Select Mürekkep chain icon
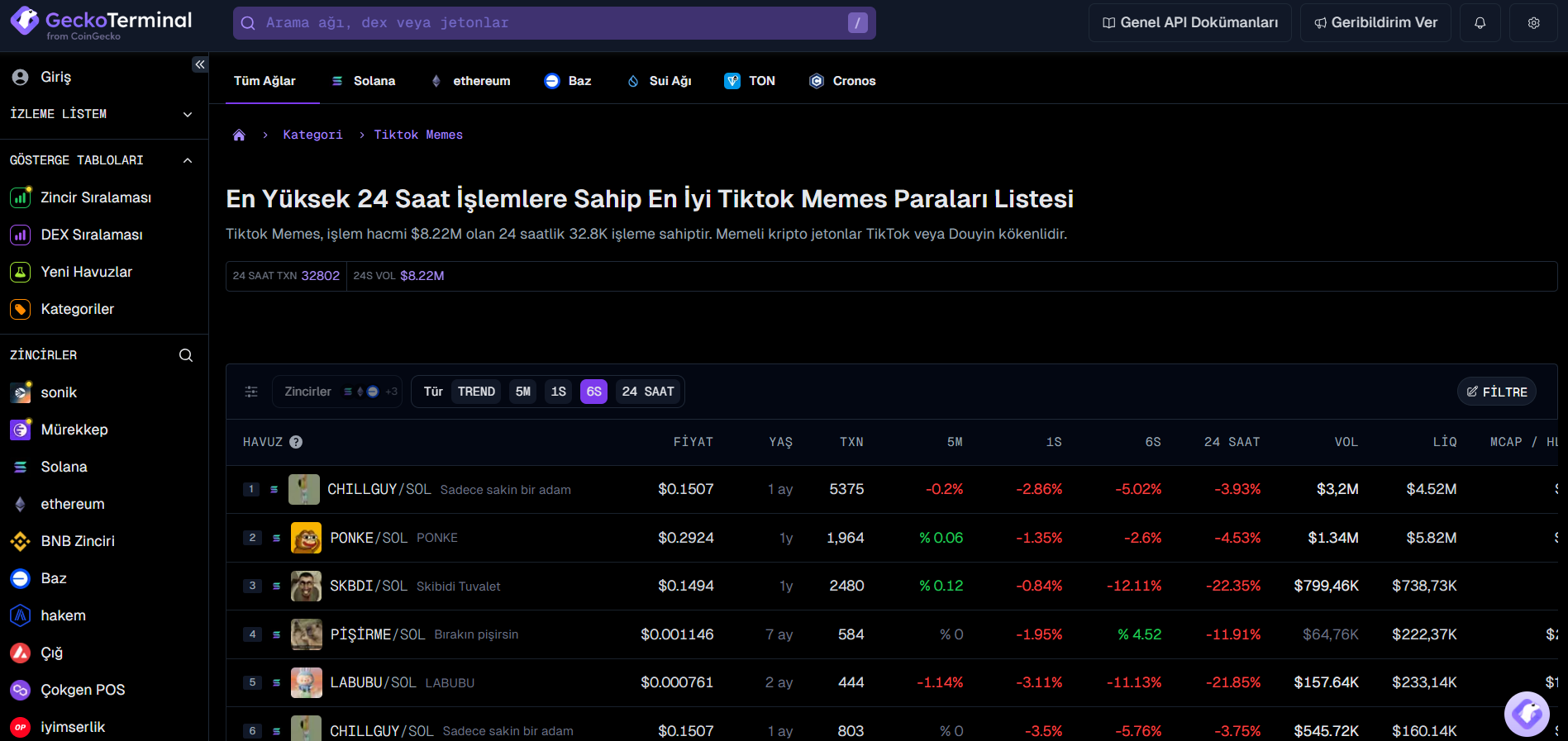 click(21, 430)
